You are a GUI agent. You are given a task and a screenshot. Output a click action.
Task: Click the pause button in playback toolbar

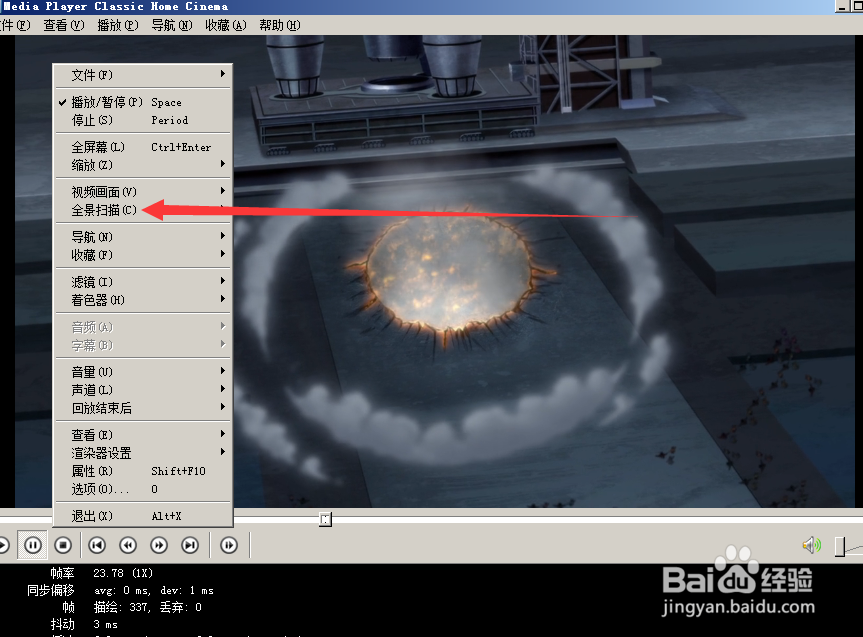point(32,545)
